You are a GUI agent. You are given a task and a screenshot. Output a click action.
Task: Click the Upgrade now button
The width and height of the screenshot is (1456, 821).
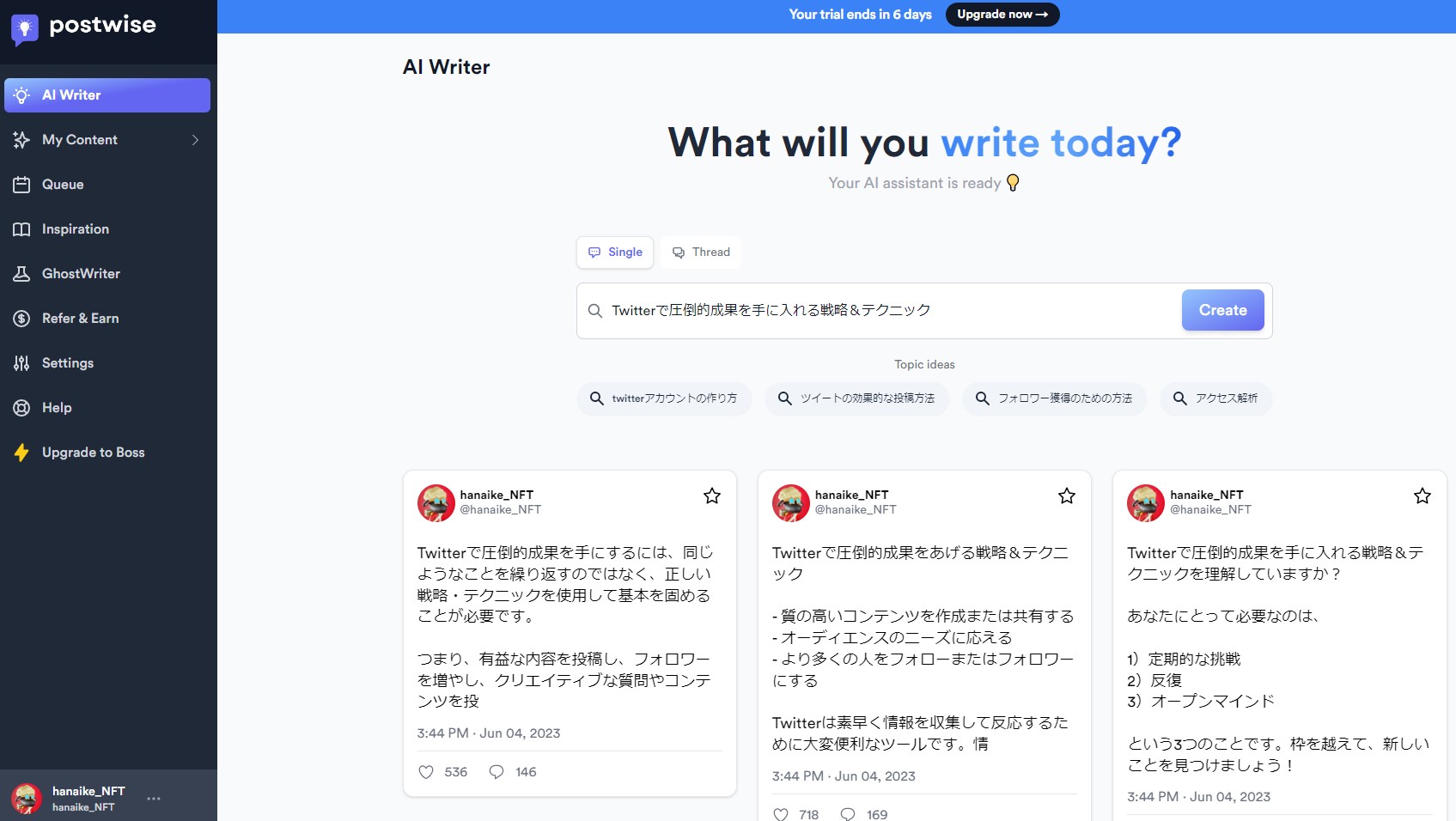pyautogui.click(x=1002, y=15)
